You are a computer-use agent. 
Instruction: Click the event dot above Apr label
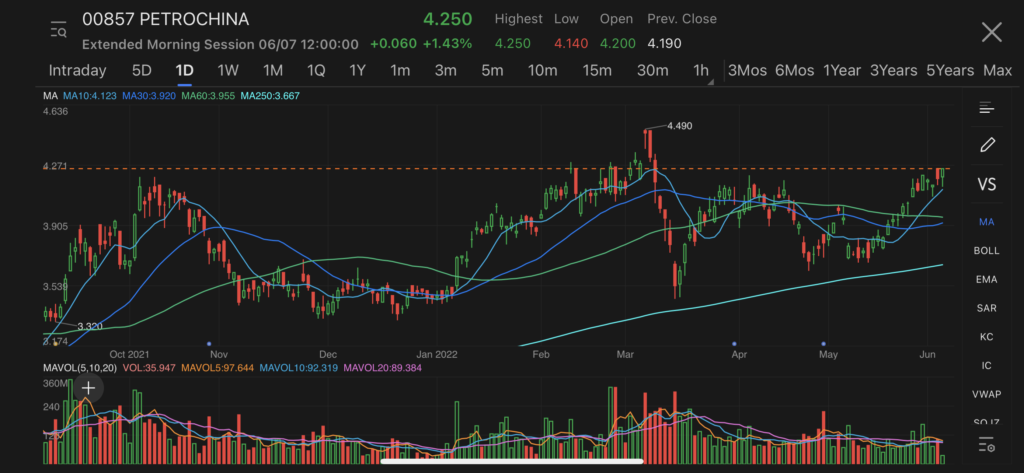734,343
